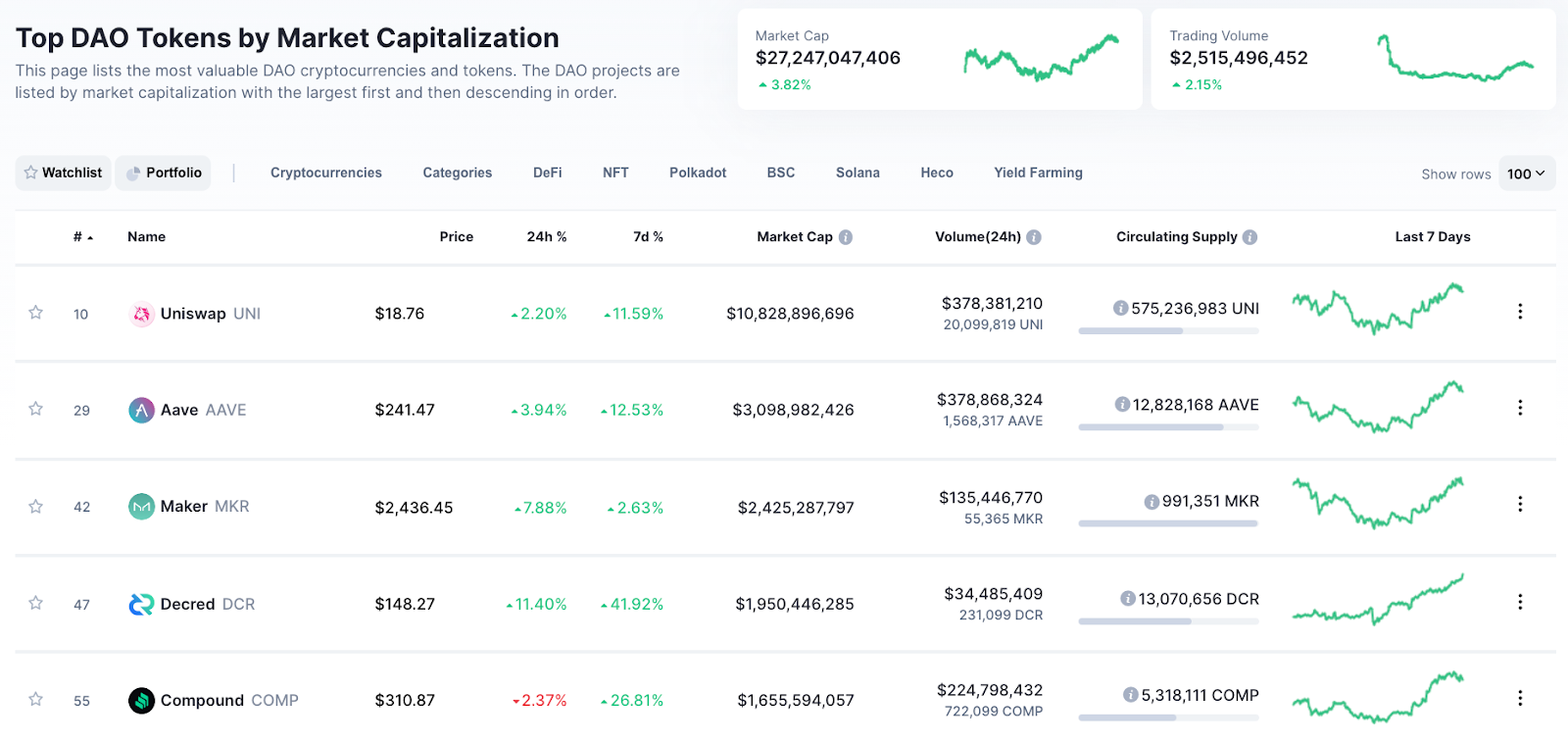Viewport: 1568px width, 743px height.
Task: Open the Uniswap row three-dot menu
Action: tap(1520, 311)
